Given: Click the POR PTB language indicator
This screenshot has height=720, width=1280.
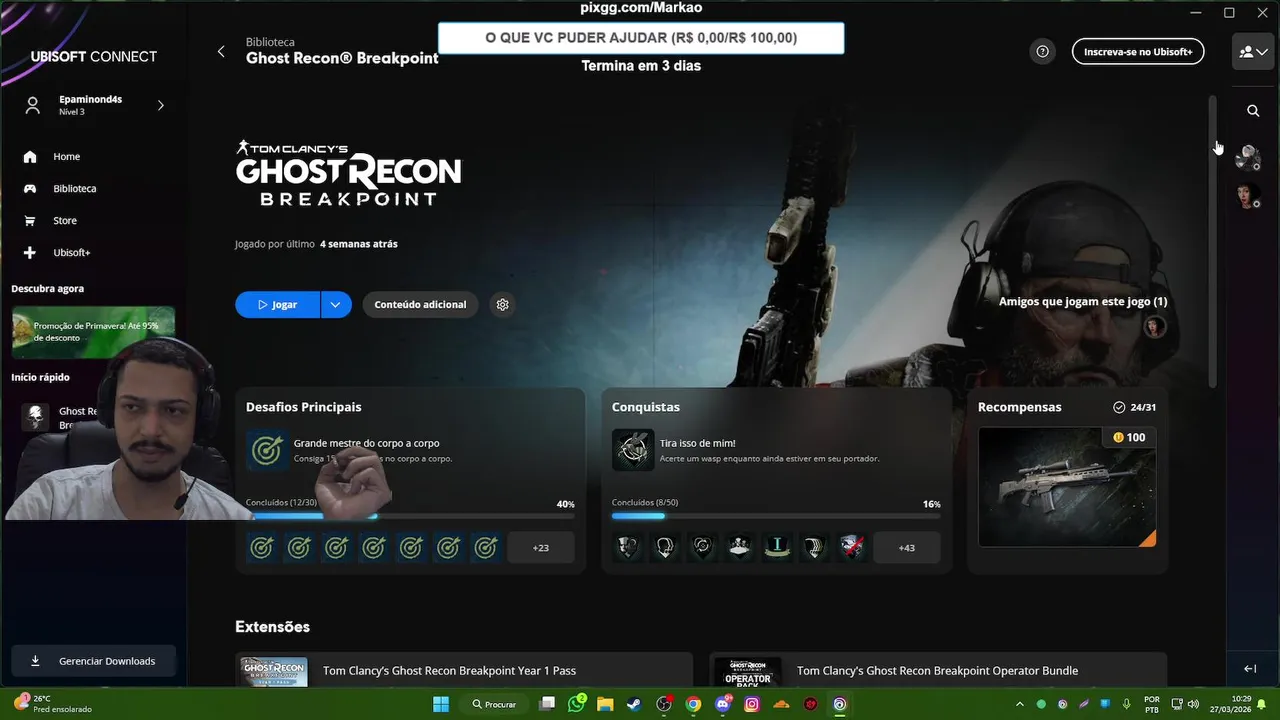Looking at the screenshot, I should (x=1152, y=704).
